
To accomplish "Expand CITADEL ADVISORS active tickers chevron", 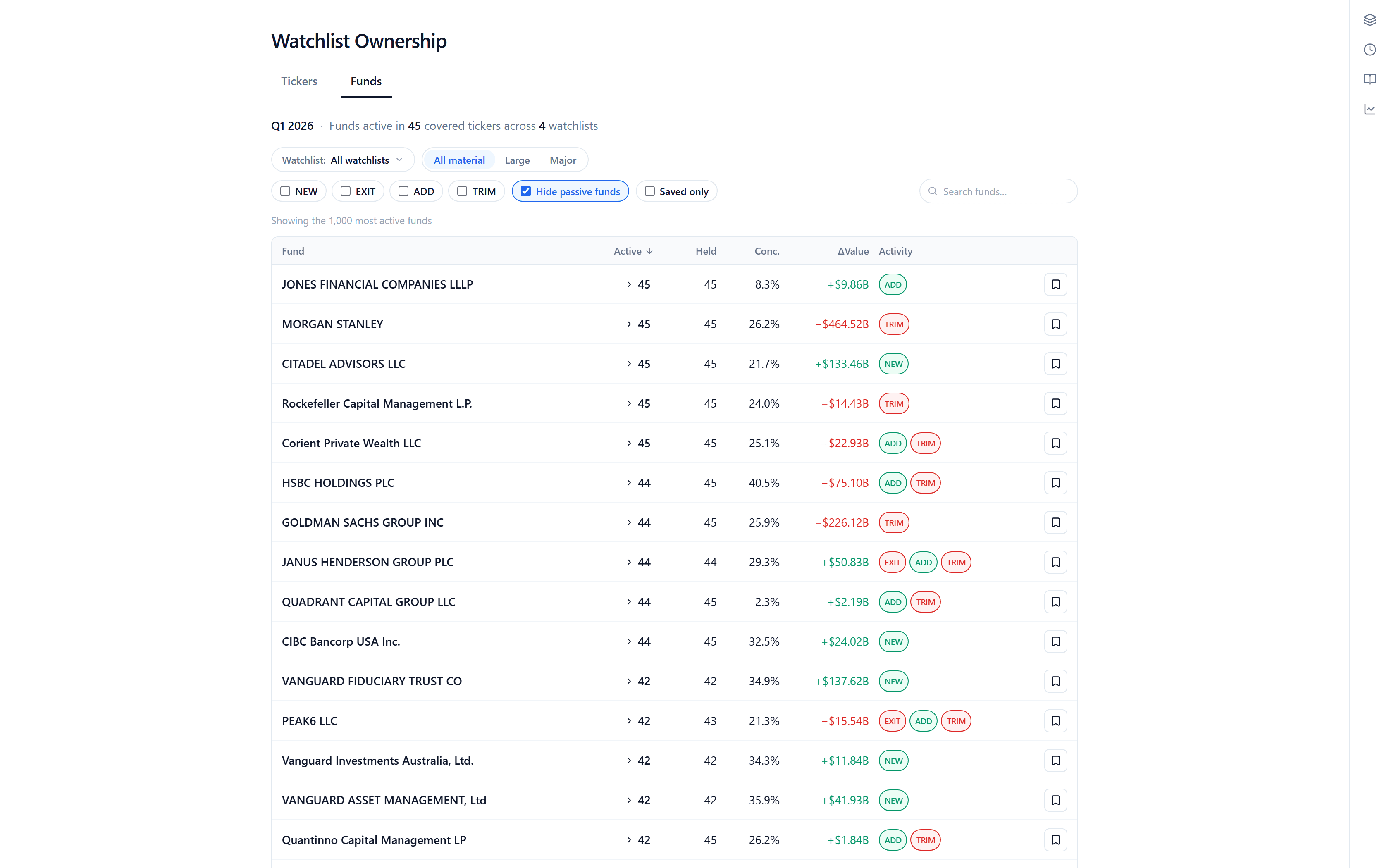I will pos(629,363).
